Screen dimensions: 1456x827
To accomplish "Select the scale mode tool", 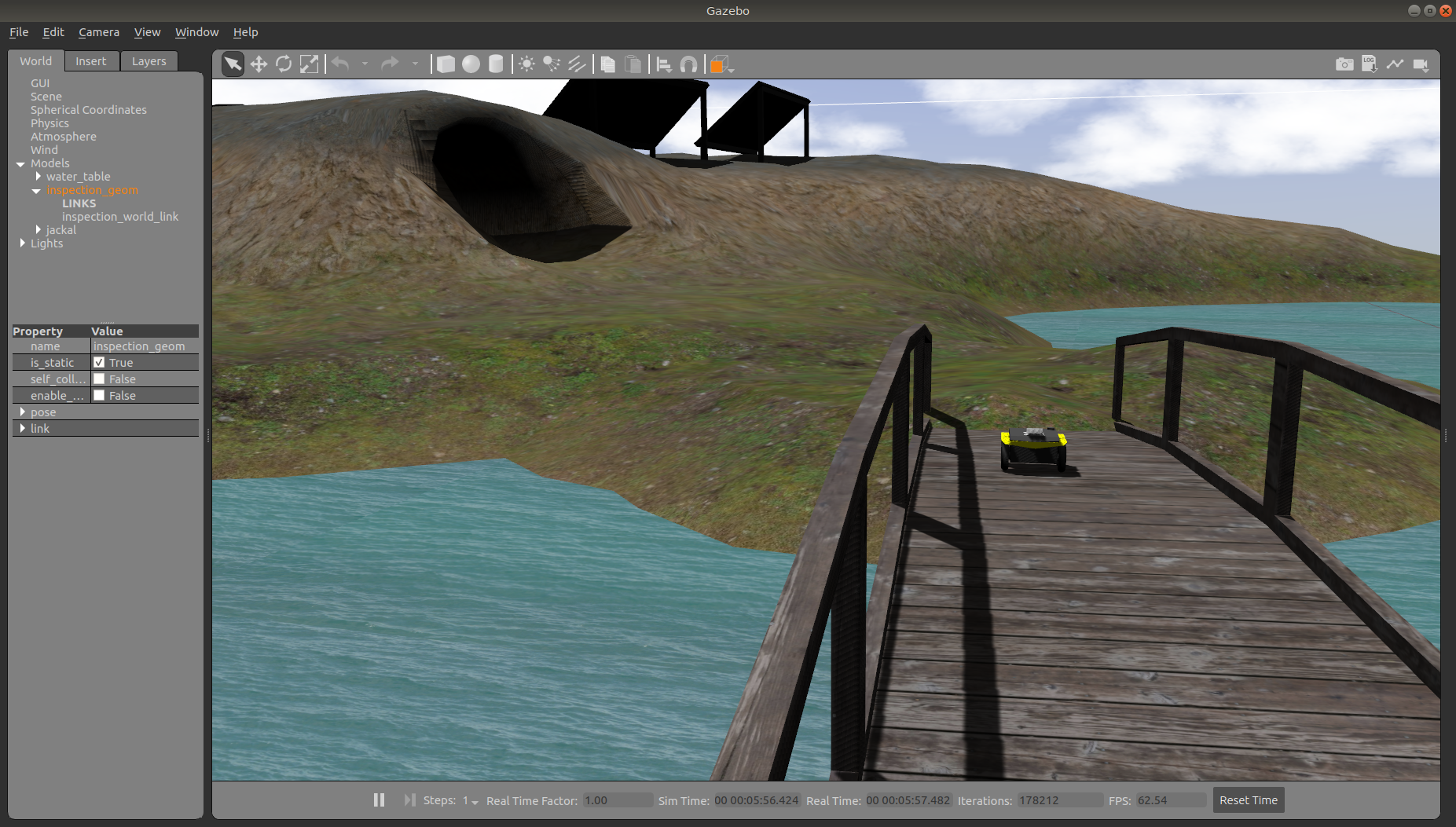I will click(310, 64).
